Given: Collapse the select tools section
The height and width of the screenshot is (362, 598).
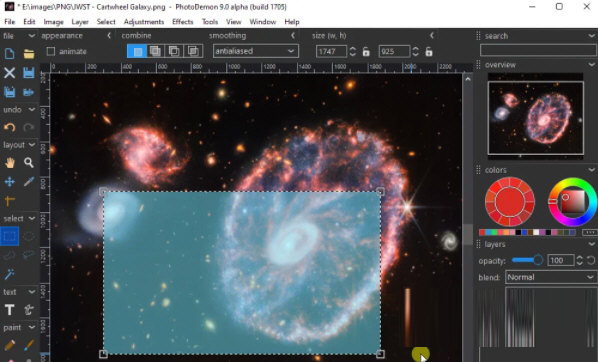Looking at the screenshot, I should pyautogui.click(x=32, y=218).
